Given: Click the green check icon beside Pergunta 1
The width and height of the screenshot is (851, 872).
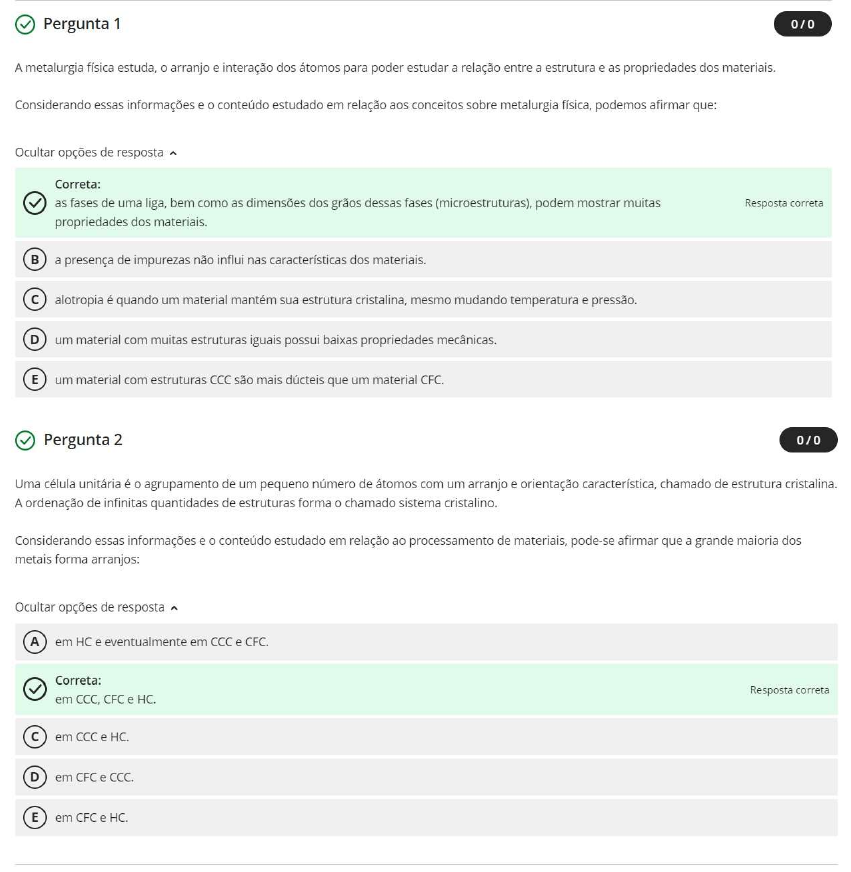Looking at the screenshot, I should 25,24.
